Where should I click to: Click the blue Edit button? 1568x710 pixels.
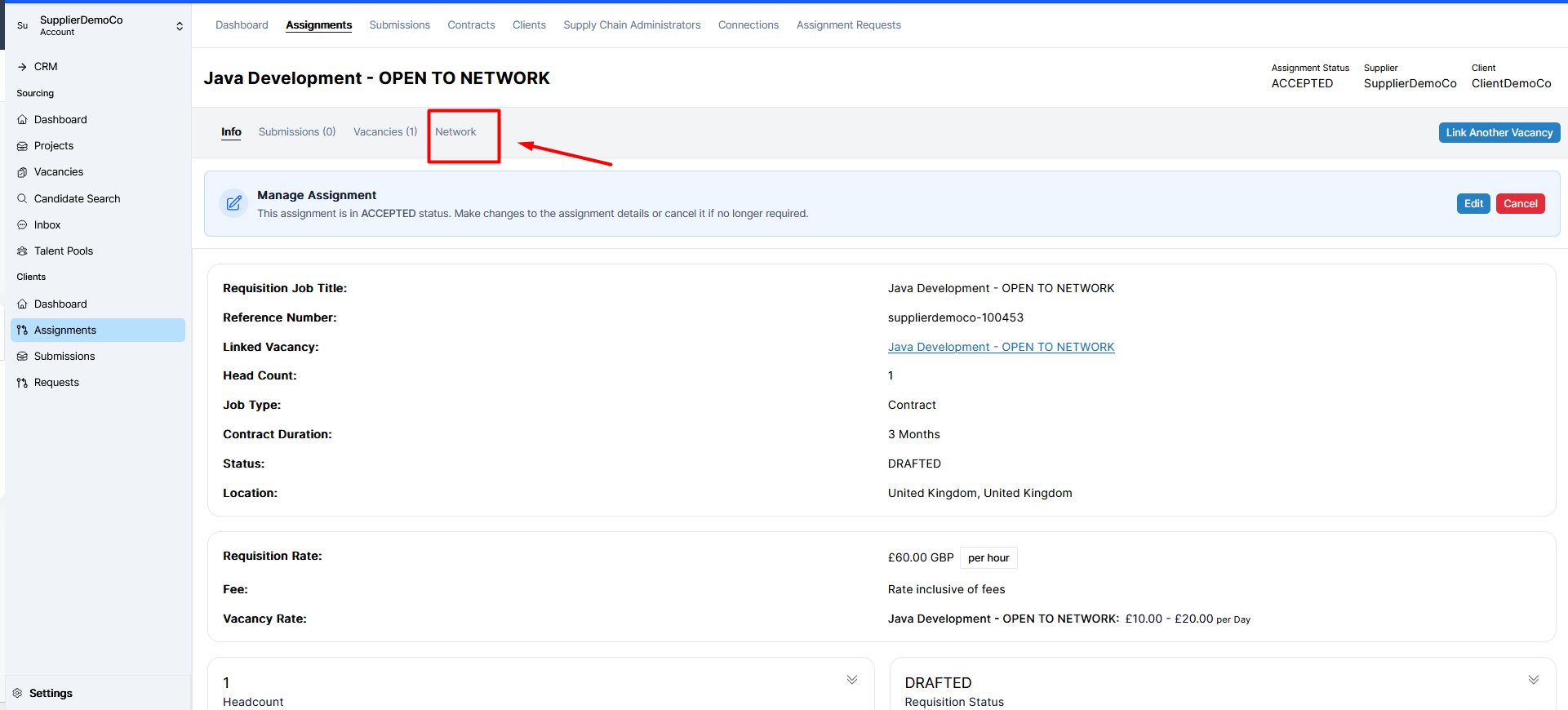tap(1472, 203)
